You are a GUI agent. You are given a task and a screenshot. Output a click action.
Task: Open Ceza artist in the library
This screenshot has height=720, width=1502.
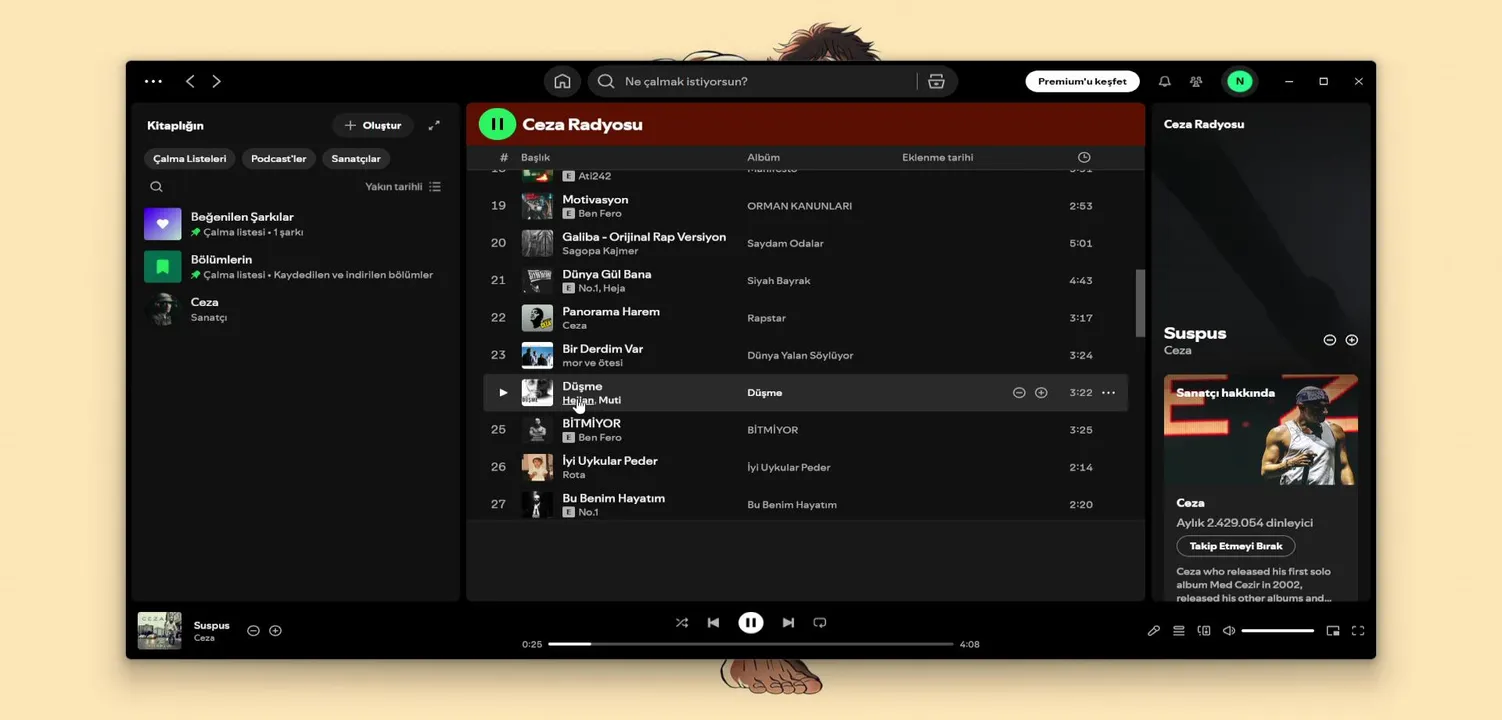pos(295,310)
